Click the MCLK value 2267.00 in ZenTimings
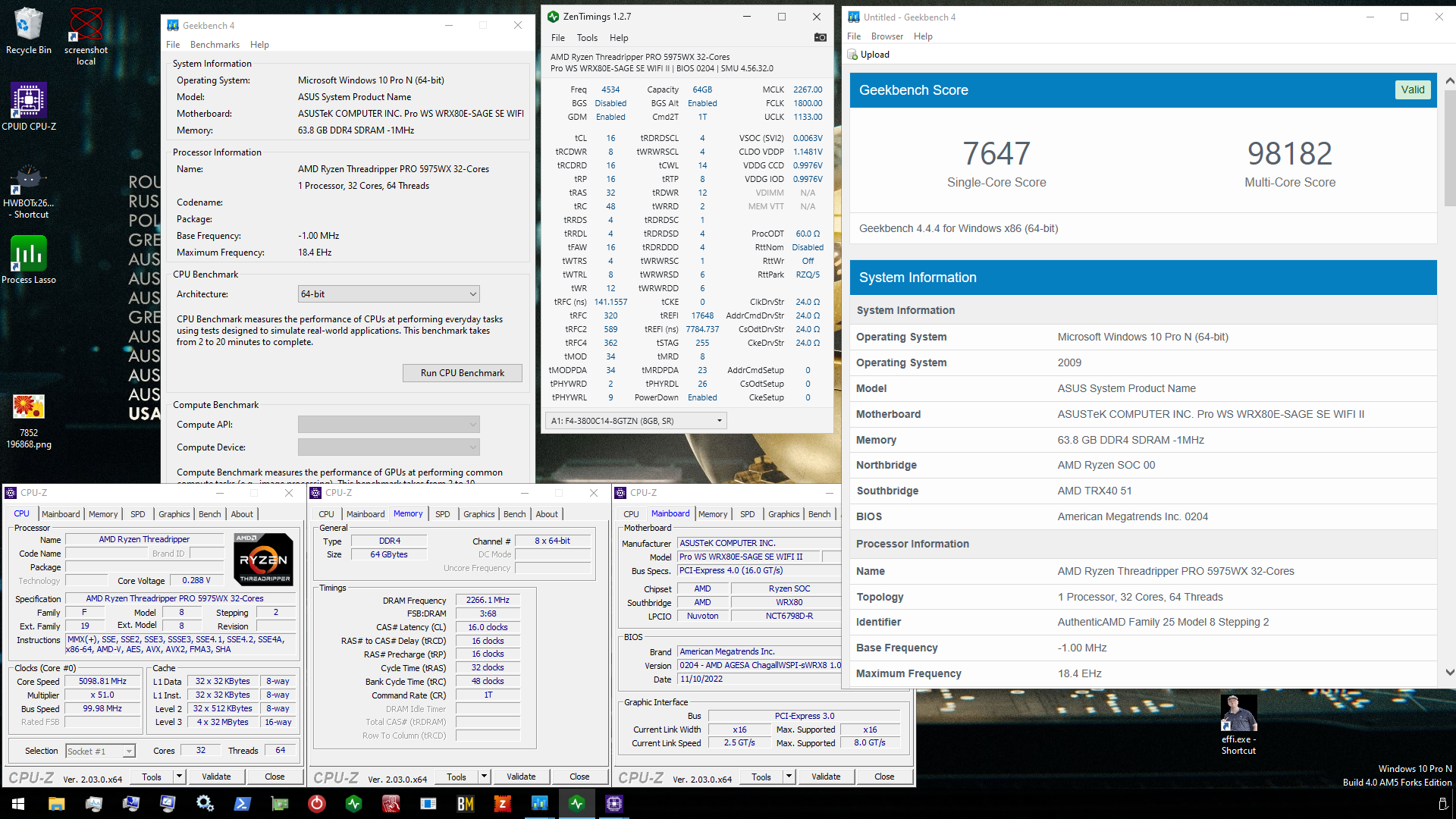 (x=808, y=89)
